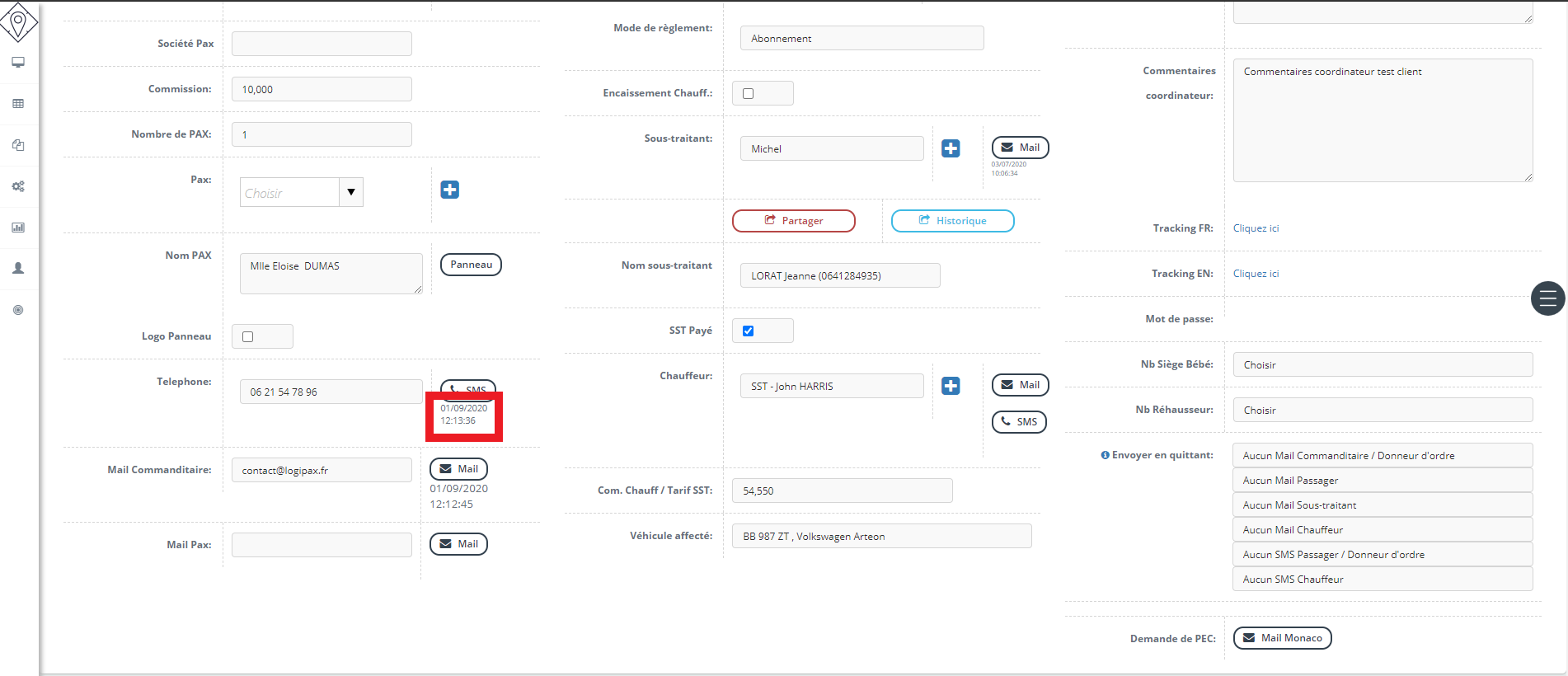Open the Pax Choisir dropdown arrow

coord(351,192)
